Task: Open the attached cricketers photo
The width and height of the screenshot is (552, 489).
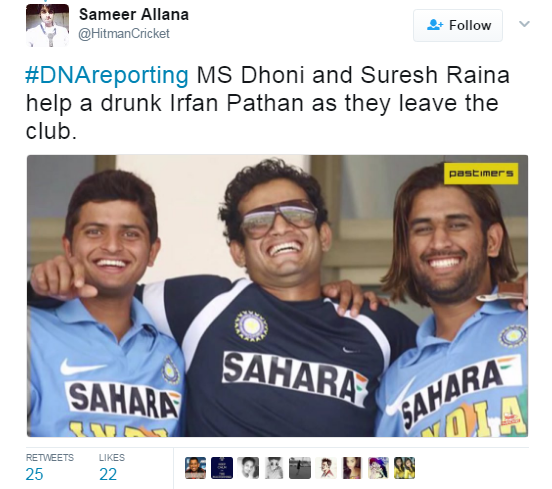Action: (277, 296)
